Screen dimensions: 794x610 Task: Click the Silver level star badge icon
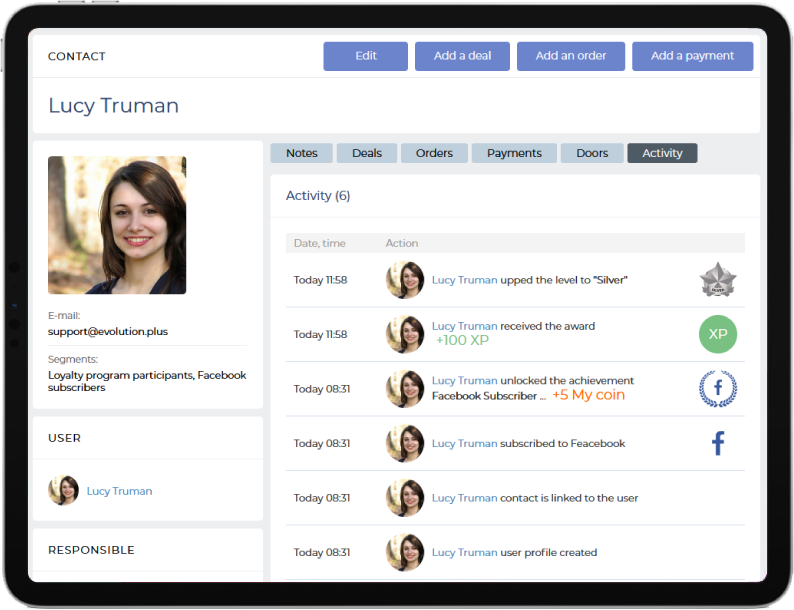tap(718, 279)
